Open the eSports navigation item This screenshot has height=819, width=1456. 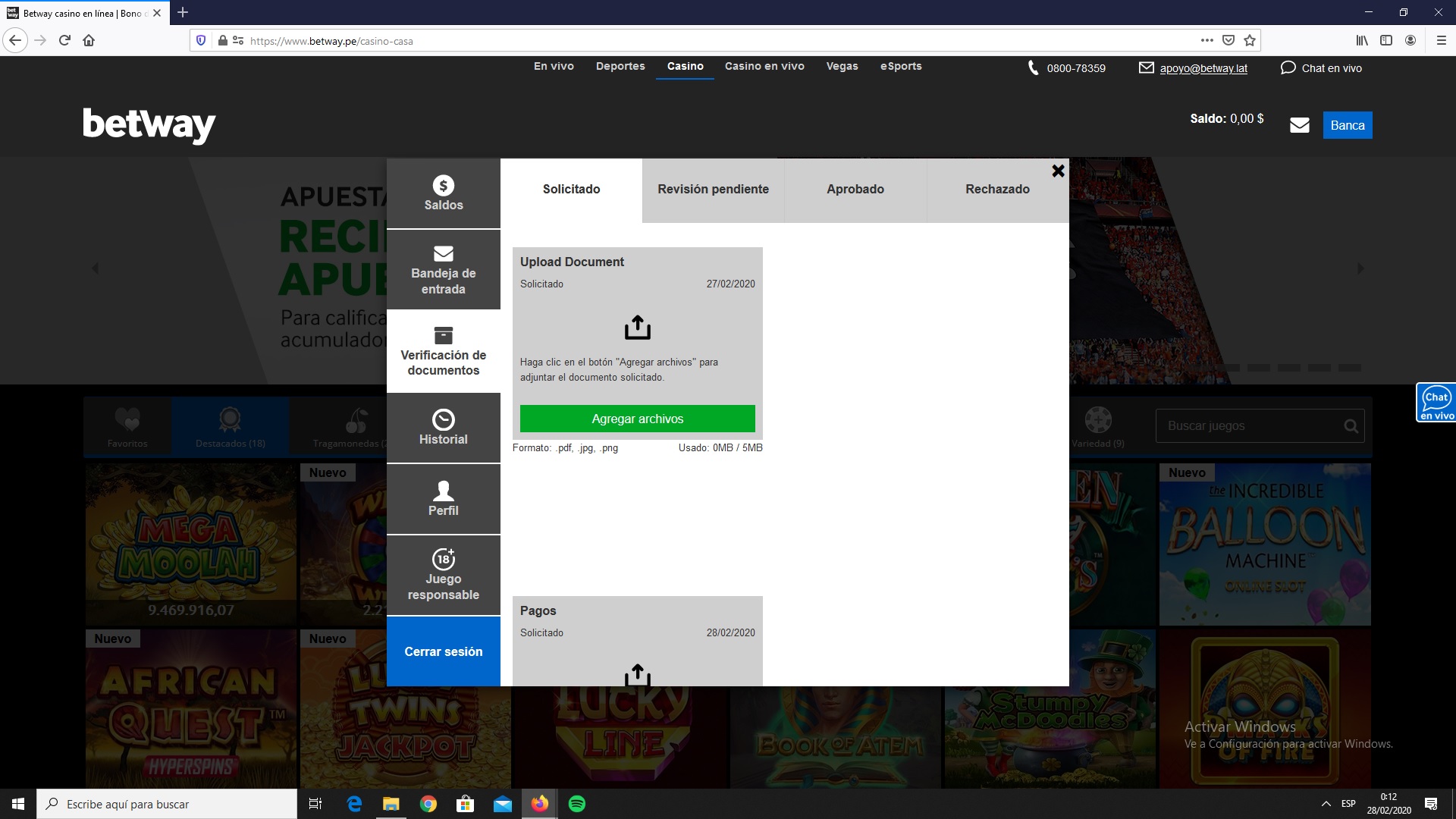(x=901, y=66)
